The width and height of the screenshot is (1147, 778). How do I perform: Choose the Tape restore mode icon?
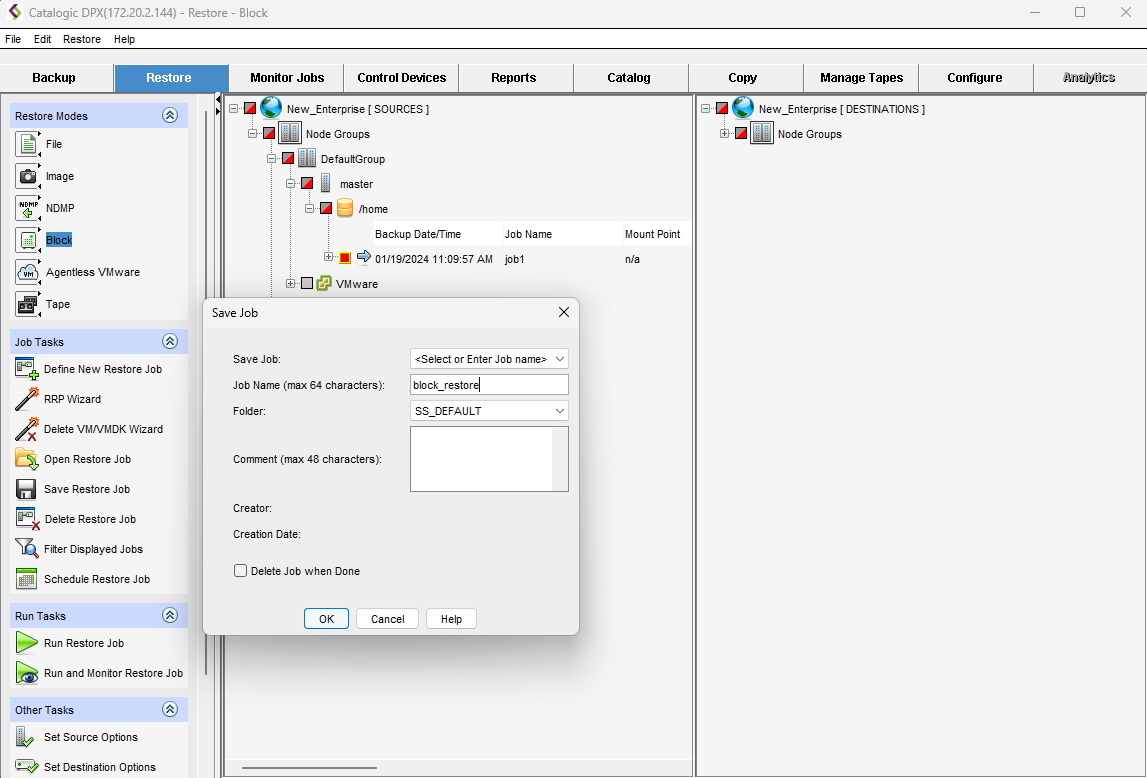[x=27, y=304]
